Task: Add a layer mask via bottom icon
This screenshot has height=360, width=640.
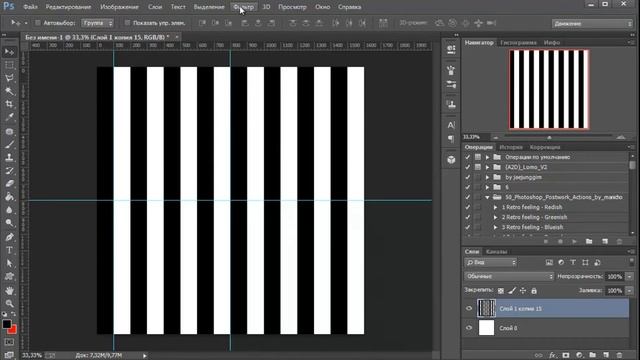Action: (x=566, y=355)
